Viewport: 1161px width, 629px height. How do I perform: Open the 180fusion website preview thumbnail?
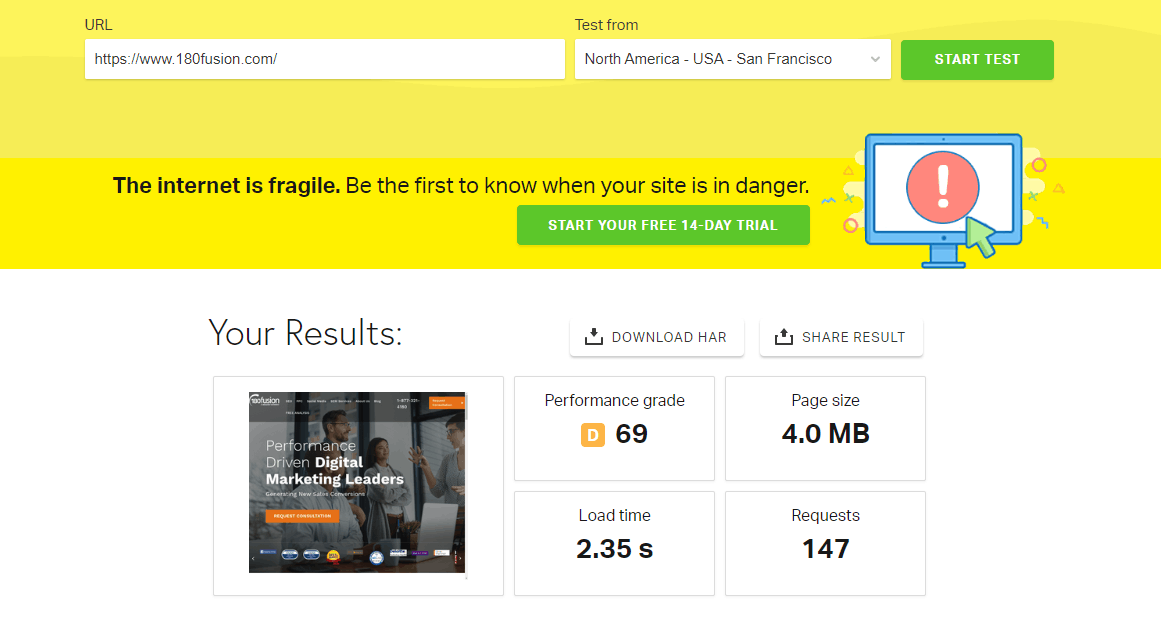[356, 482]
